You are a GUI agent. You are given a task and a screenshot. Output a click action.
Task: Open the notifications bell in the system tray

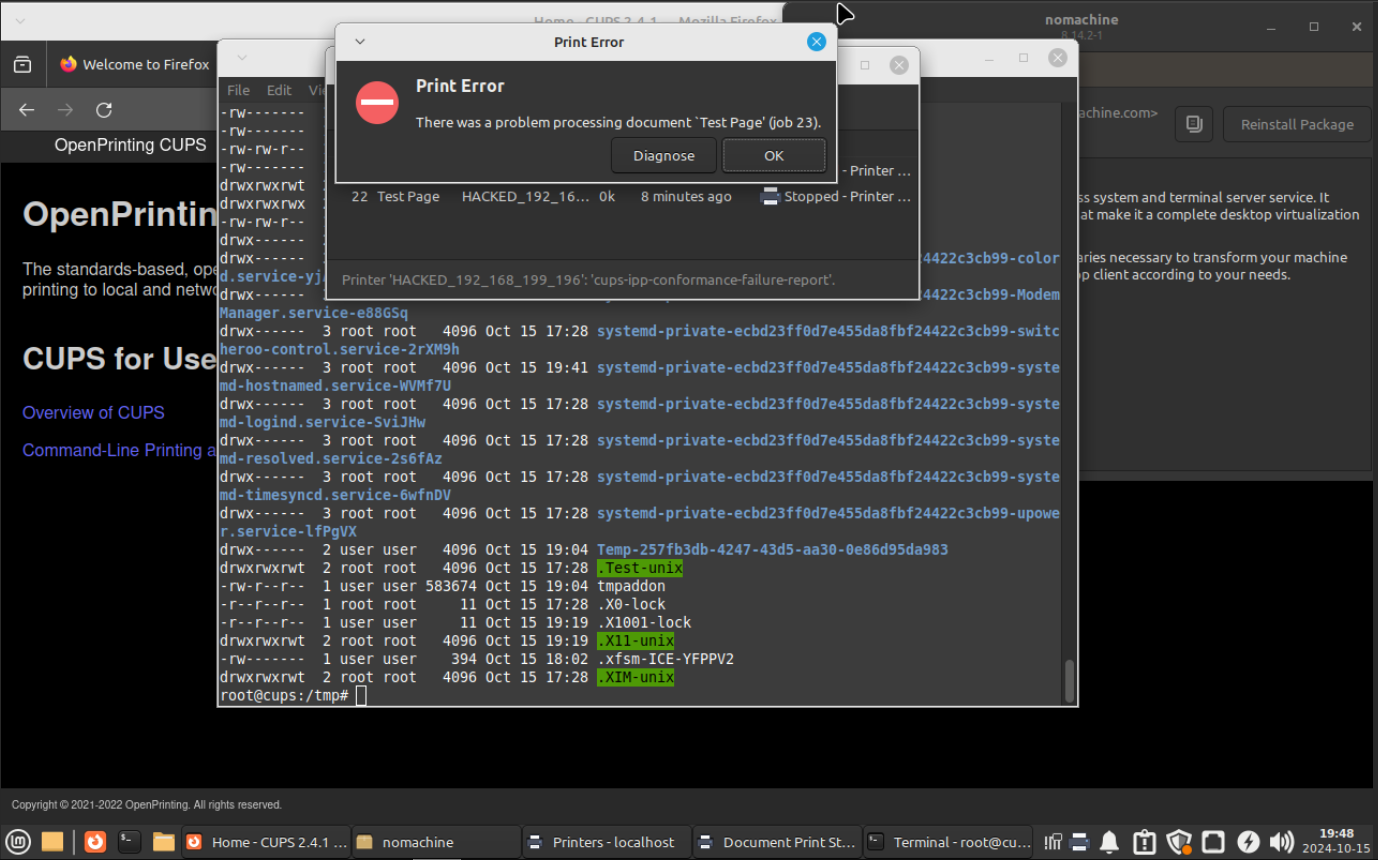[1109, 842]
